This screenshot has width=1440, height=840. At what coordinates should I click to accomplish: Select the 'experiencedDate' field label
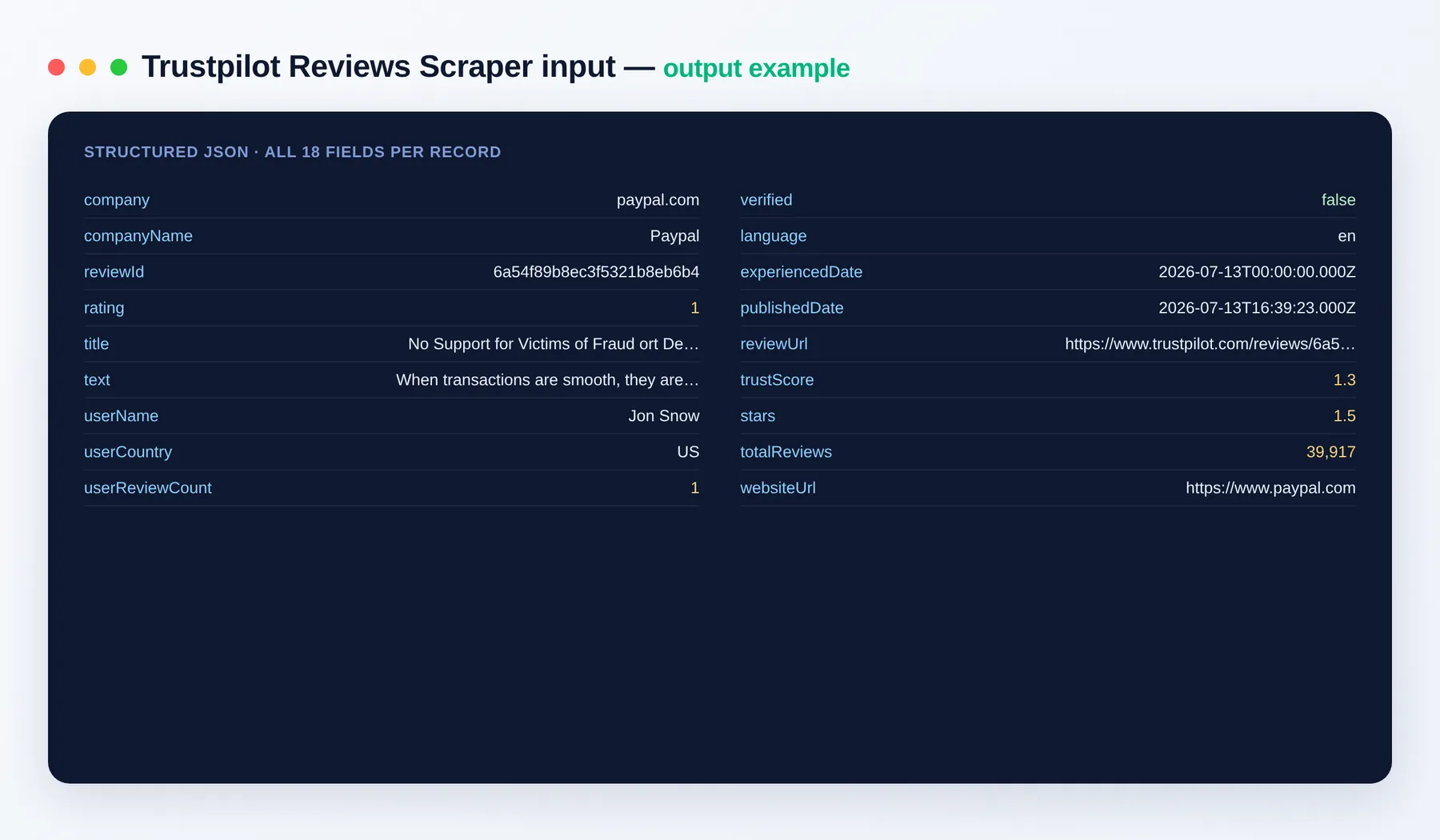pyautogui.click(x=802, y=272)
